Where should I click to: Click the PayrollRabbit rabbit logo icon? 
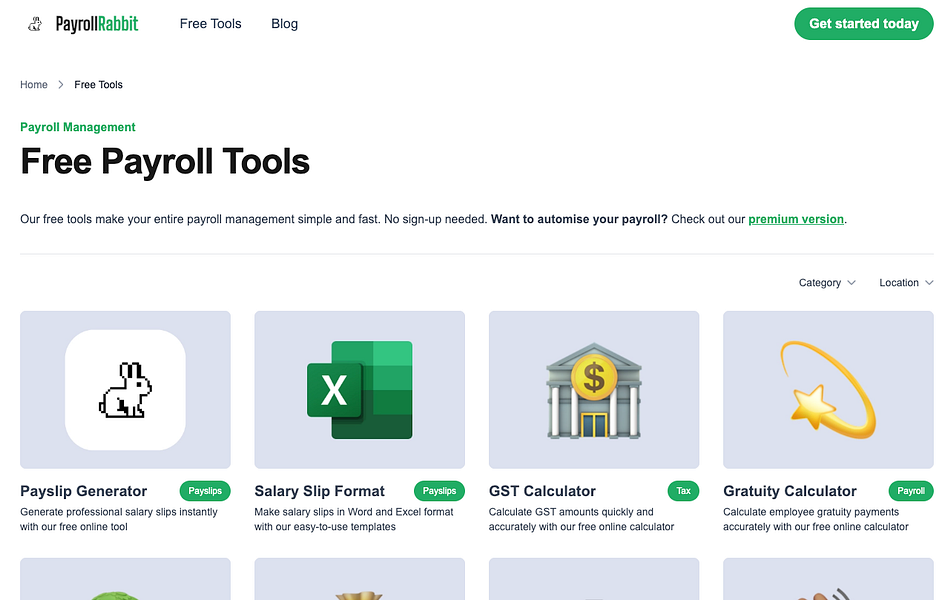coord(33,23)
